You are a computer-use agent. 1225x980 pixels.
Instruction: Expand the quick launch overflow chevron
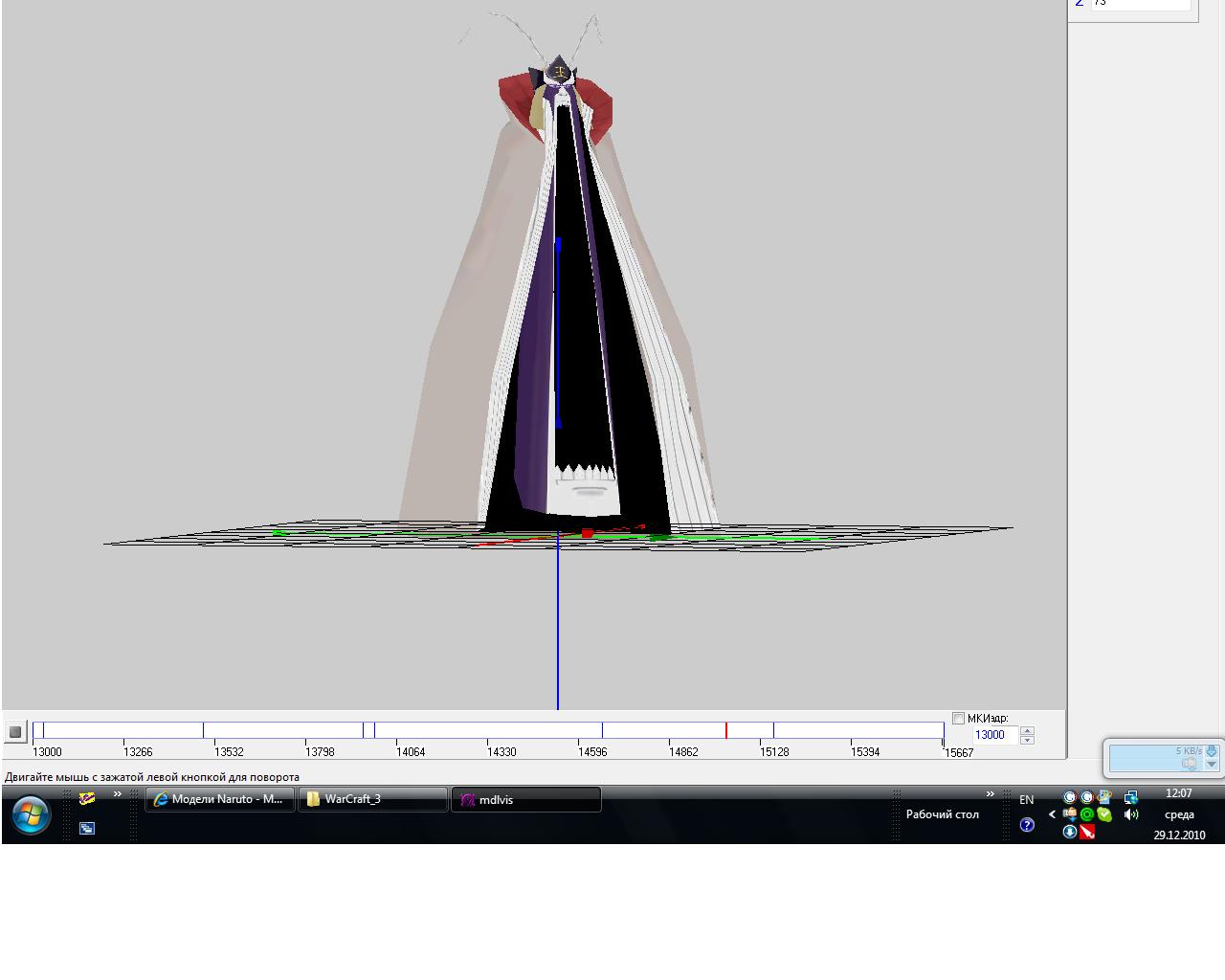118,793
